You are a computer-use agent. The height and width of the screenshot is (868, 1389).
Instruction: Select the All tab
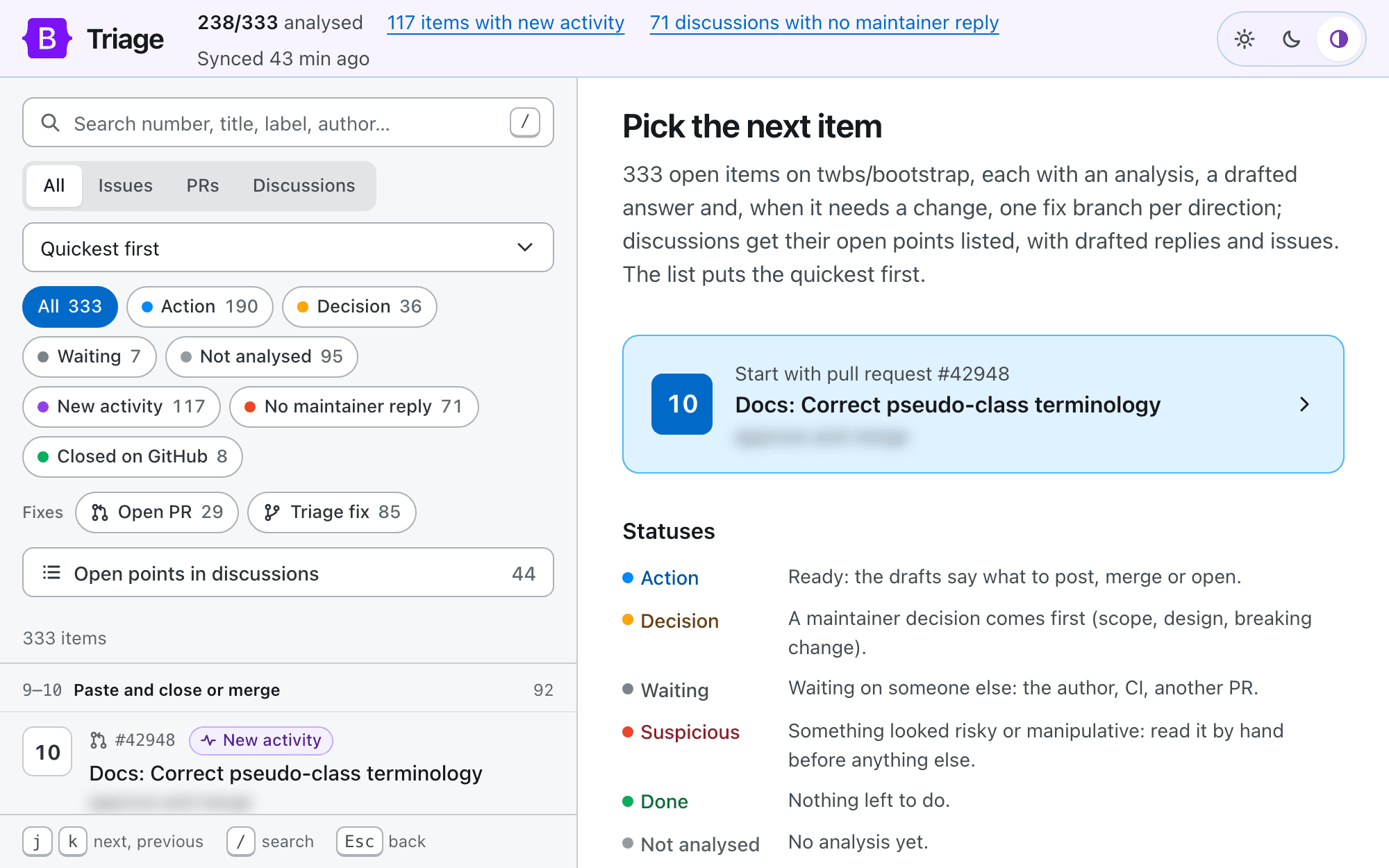point(54,185)
